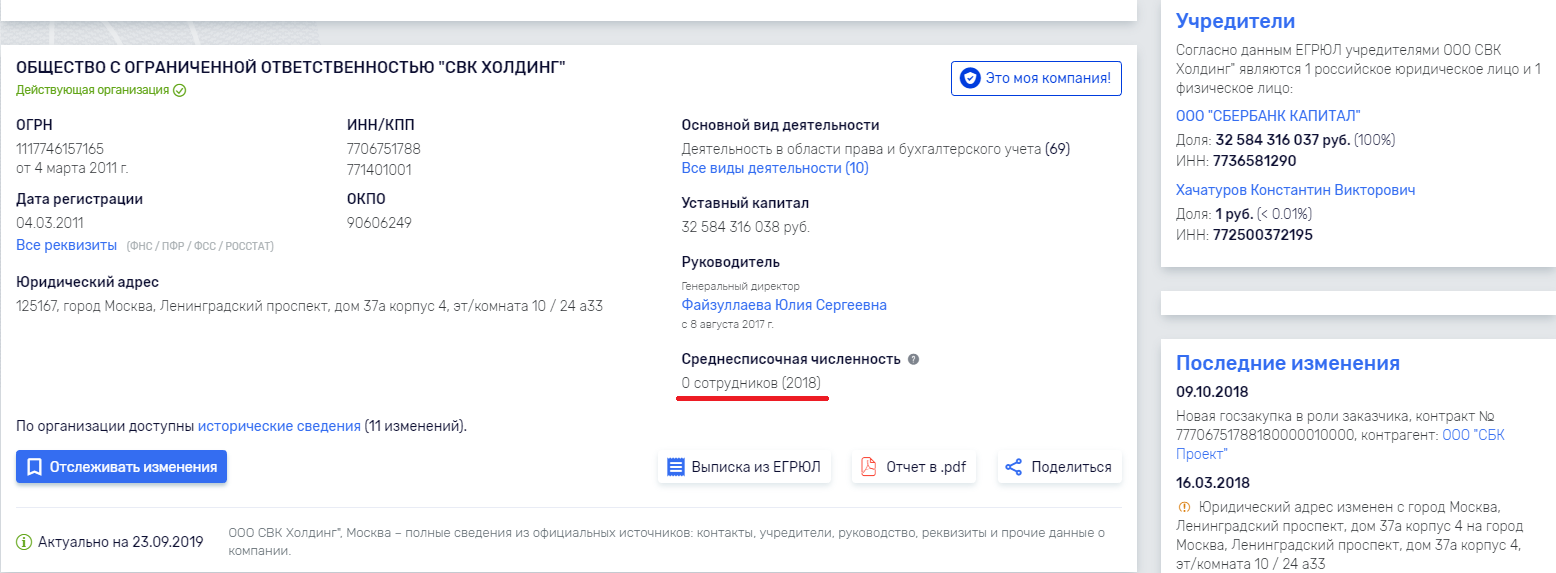The height and width of the screenshot is (573, 1556).
Task: Open 'исторические сведения' link
Action: pyautogui.click(x=279, y=426)
